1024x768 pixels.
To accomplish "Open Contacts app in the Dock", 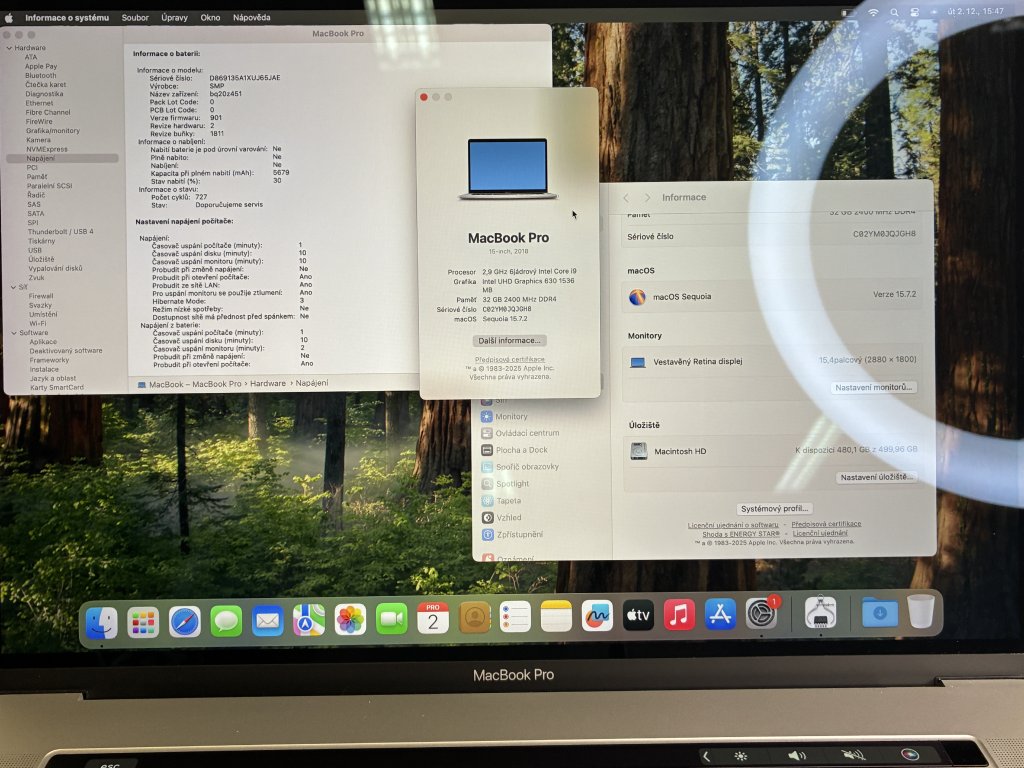I will (474, 617).
